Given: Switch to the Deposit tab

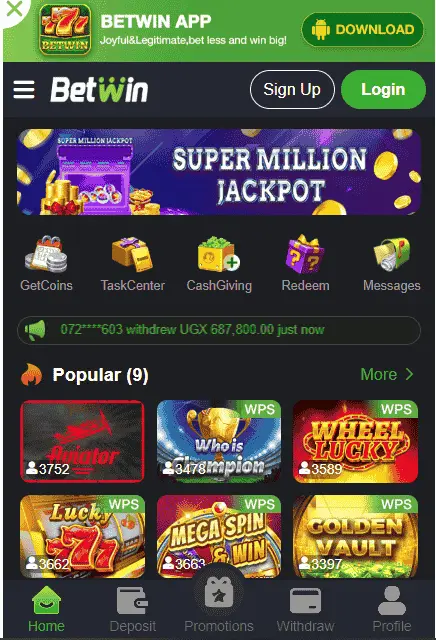Looking at the screenshot, I should 133,609.
